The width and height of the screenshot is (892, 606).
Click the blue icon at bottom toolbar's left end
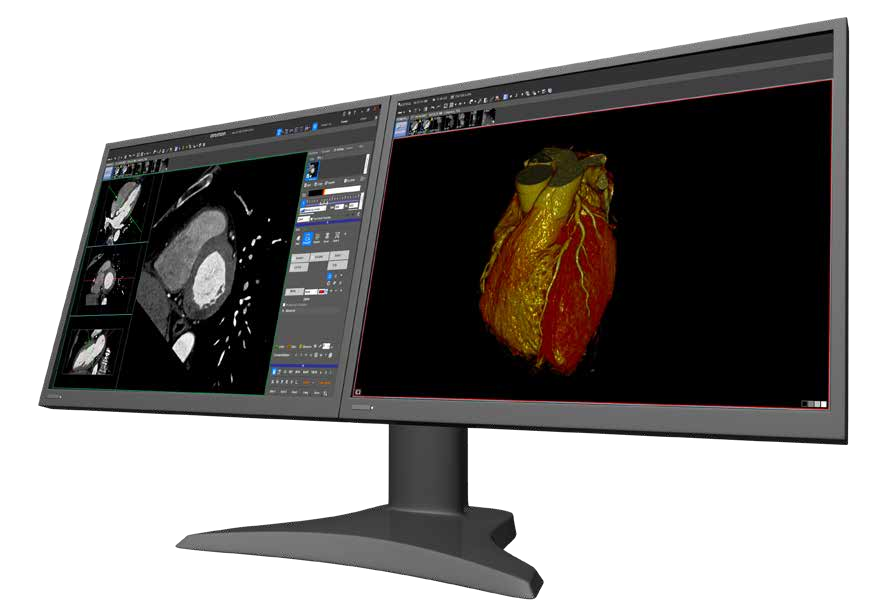pyautogui.click(x=274, y=372)
